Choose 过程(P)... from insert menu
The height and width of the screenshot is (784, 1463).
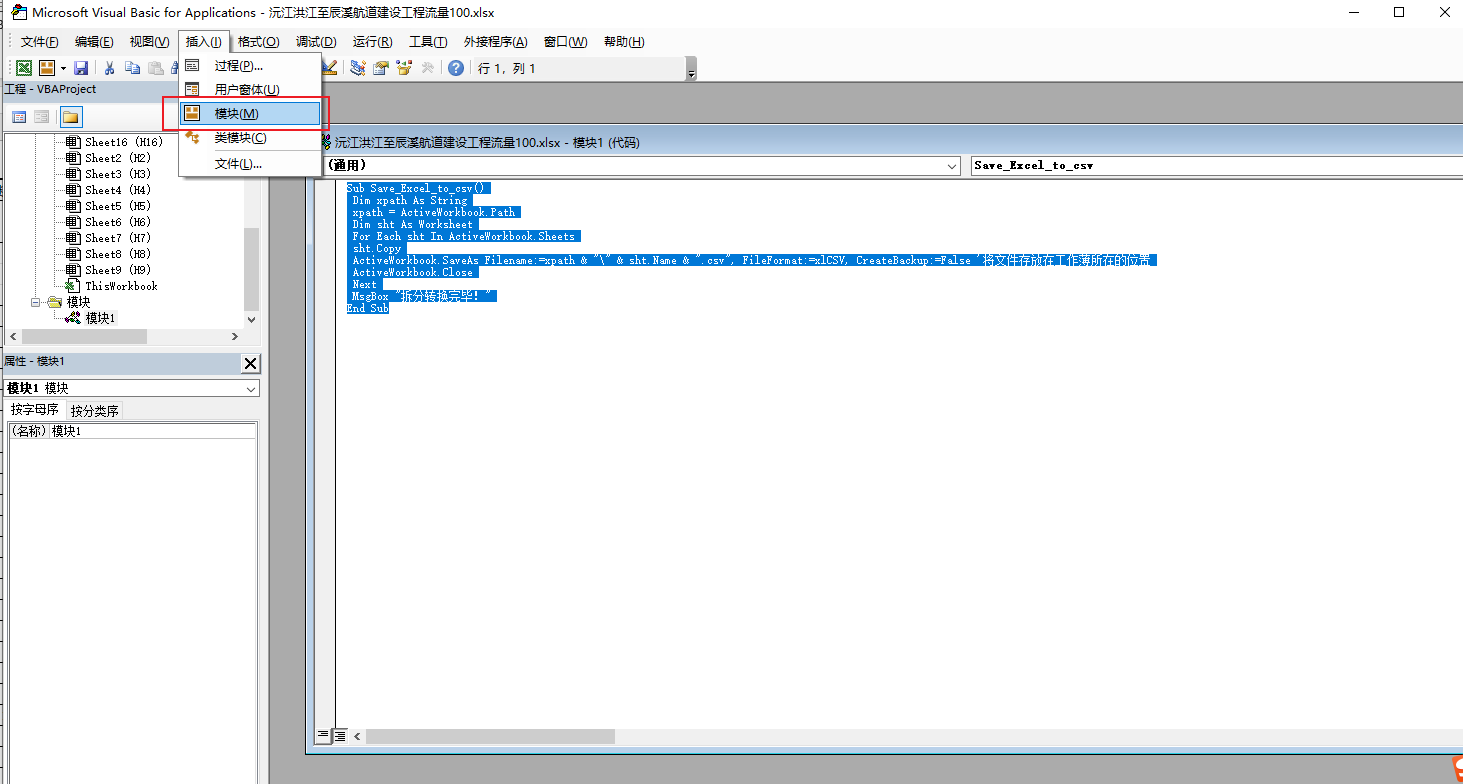[x=251, y=66]
